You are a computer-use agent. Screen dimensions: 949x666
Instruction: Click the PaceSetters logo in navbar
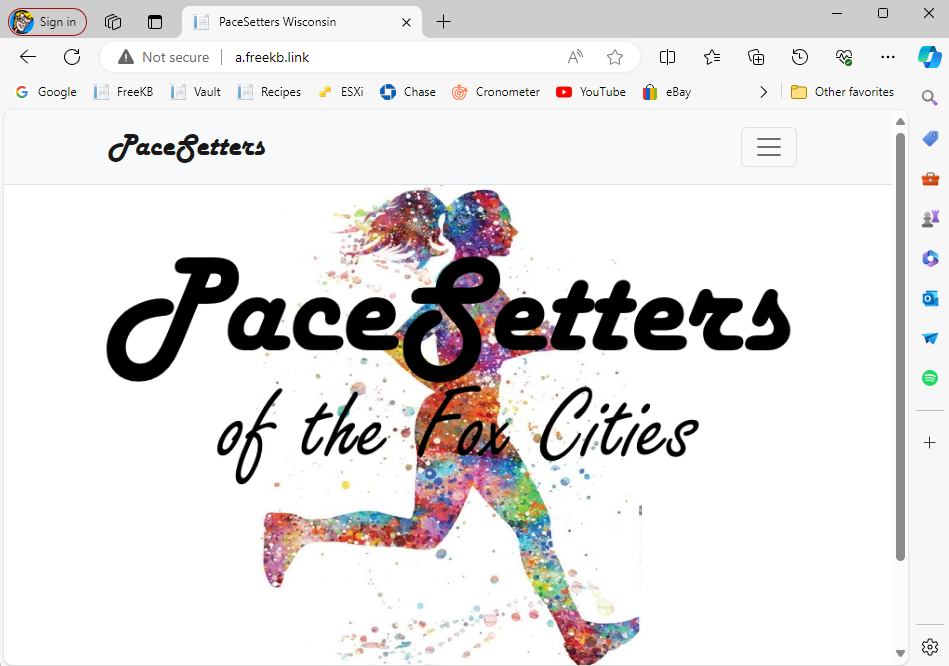tap(186, 147)
